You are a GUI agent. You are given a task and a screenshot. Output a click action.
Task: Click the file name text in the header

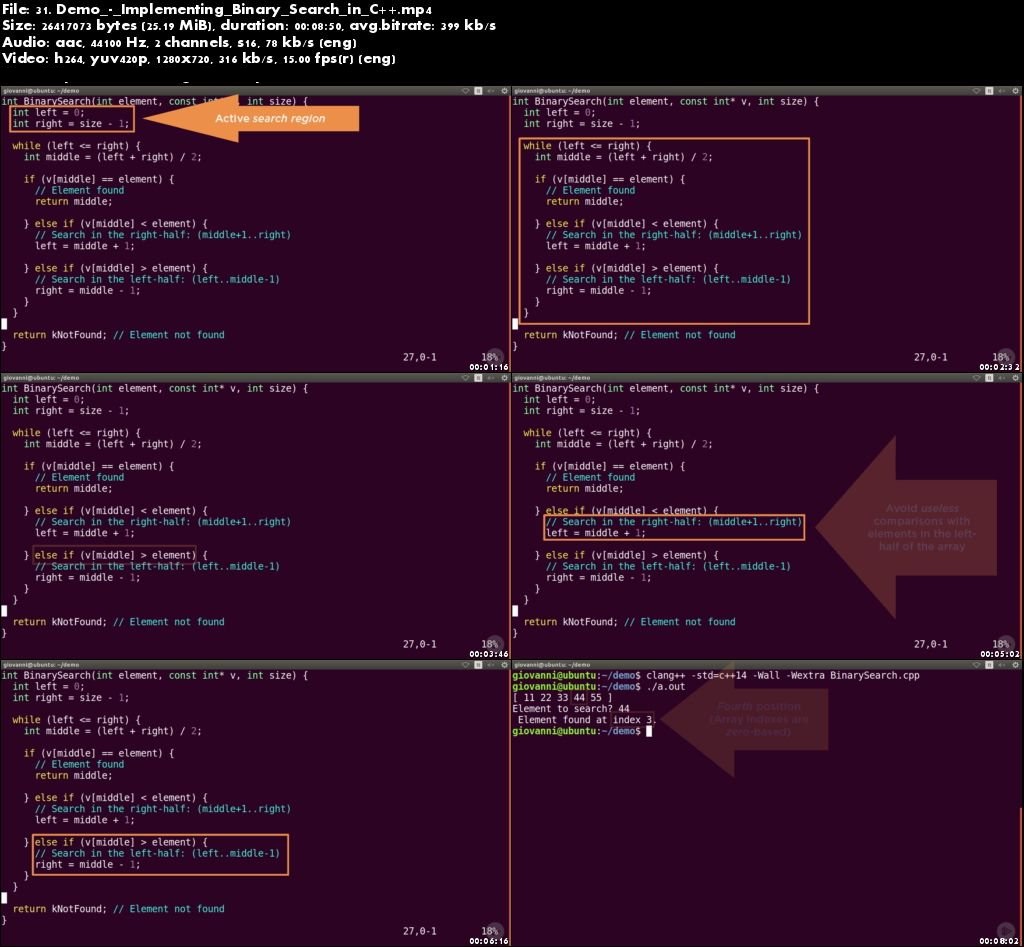coord(217,9)
